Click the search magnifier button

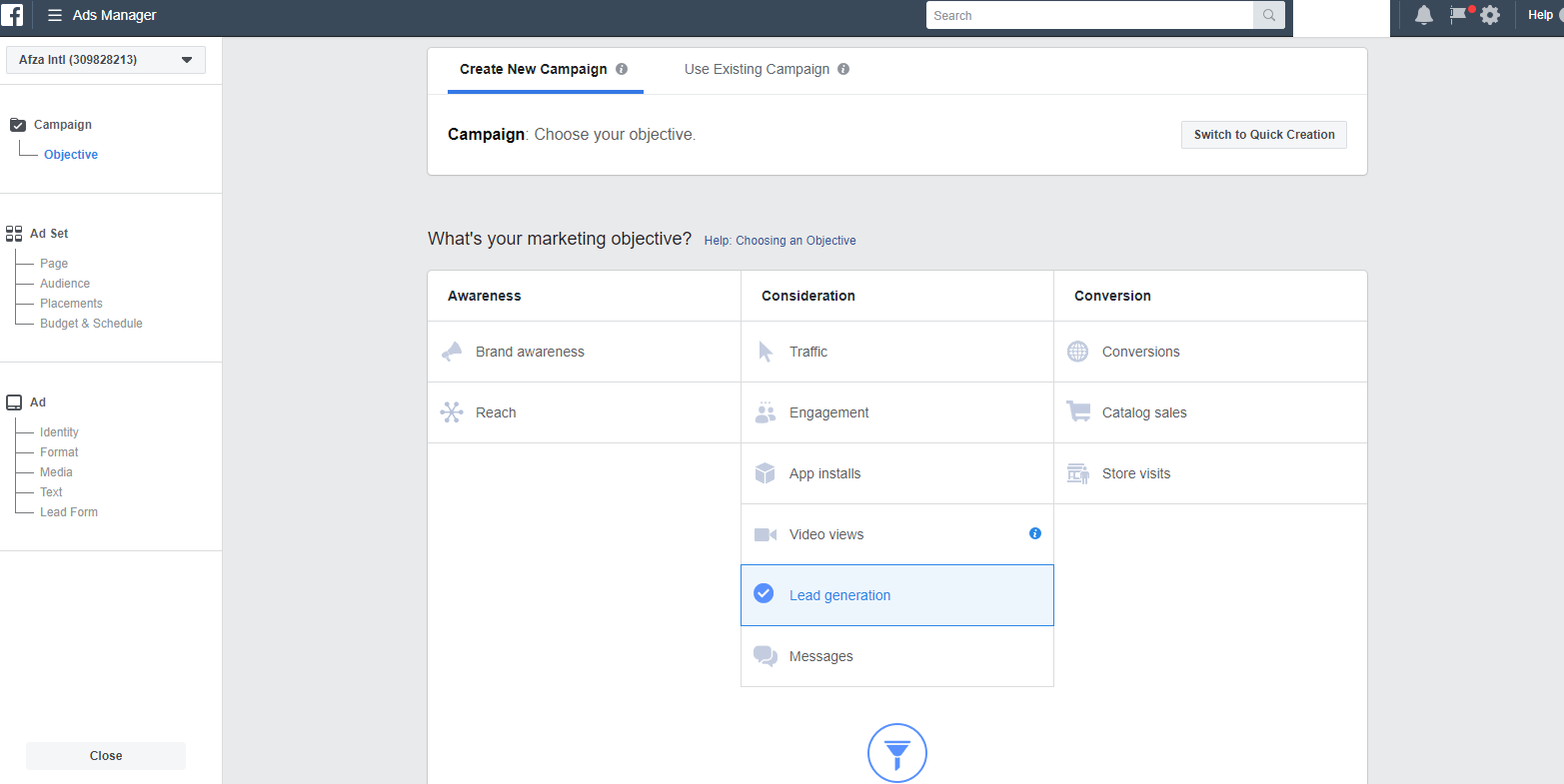point(1269,15)
